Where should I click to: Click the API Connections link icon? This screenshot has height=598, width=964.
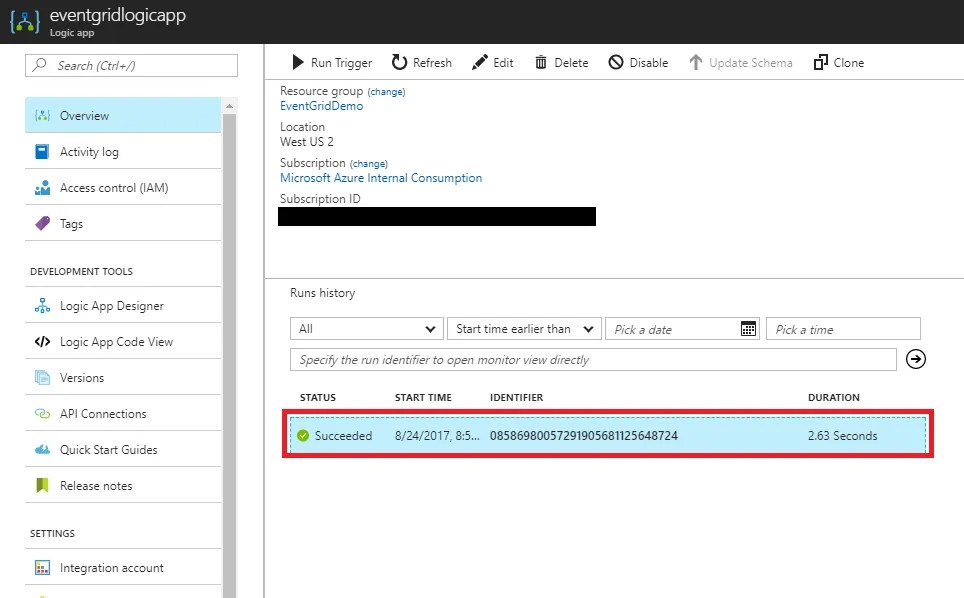click(x=42, y=414)
